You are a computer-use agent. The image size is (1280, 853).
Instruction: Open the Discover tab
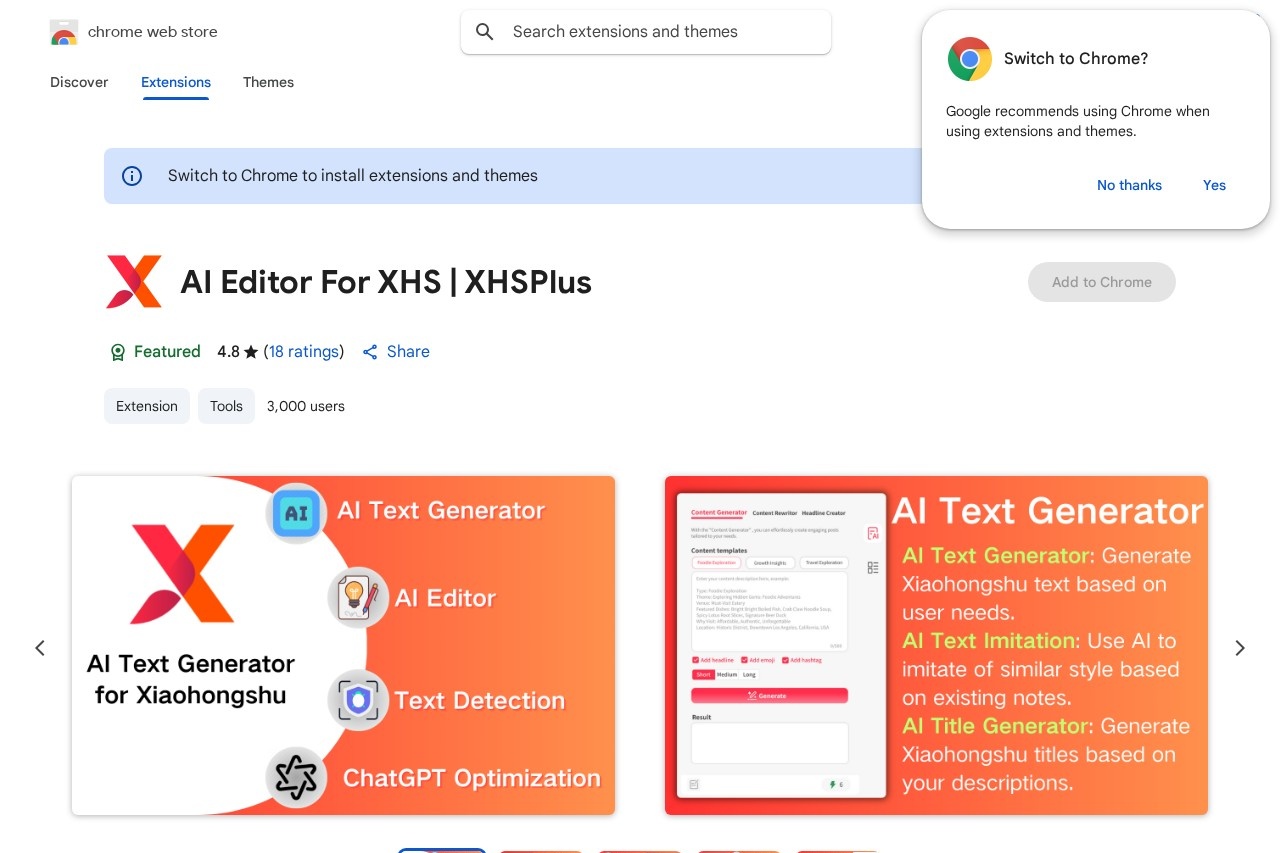[x=79, y=82]
